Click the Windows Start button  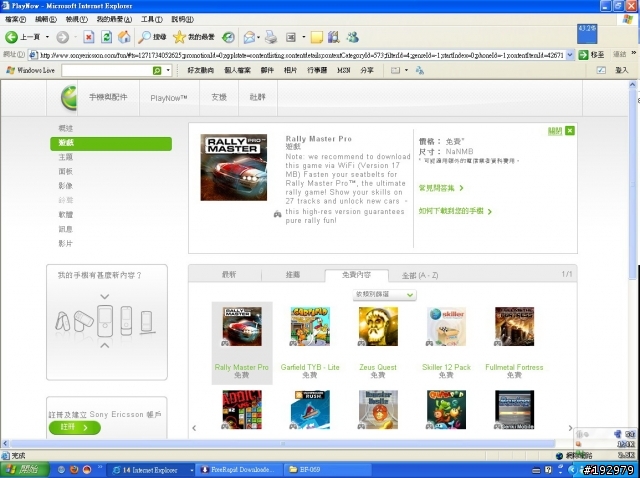pos(24,469)
